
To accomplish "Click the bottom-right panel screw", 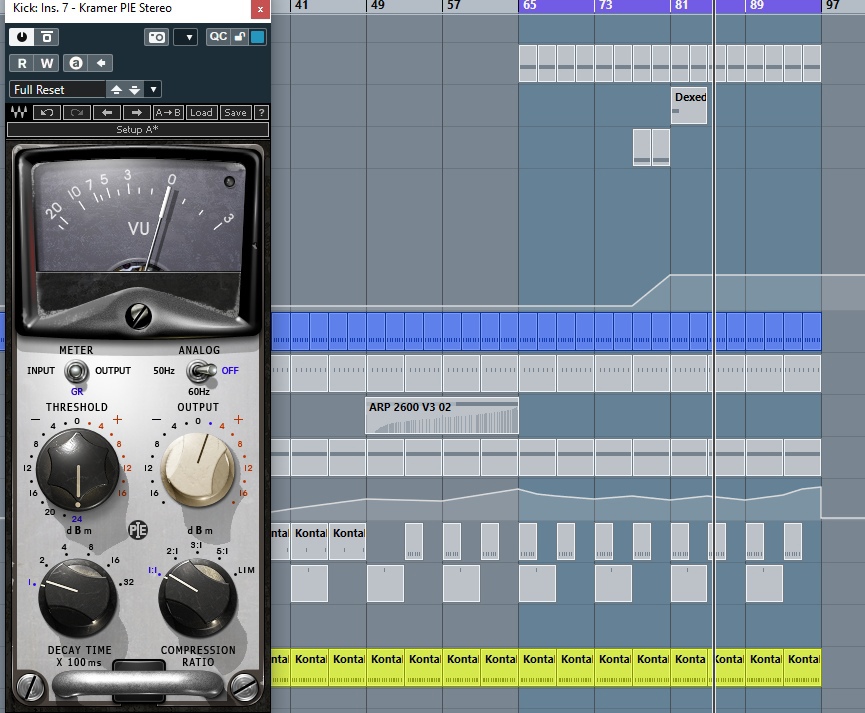I will coord(243,688).
